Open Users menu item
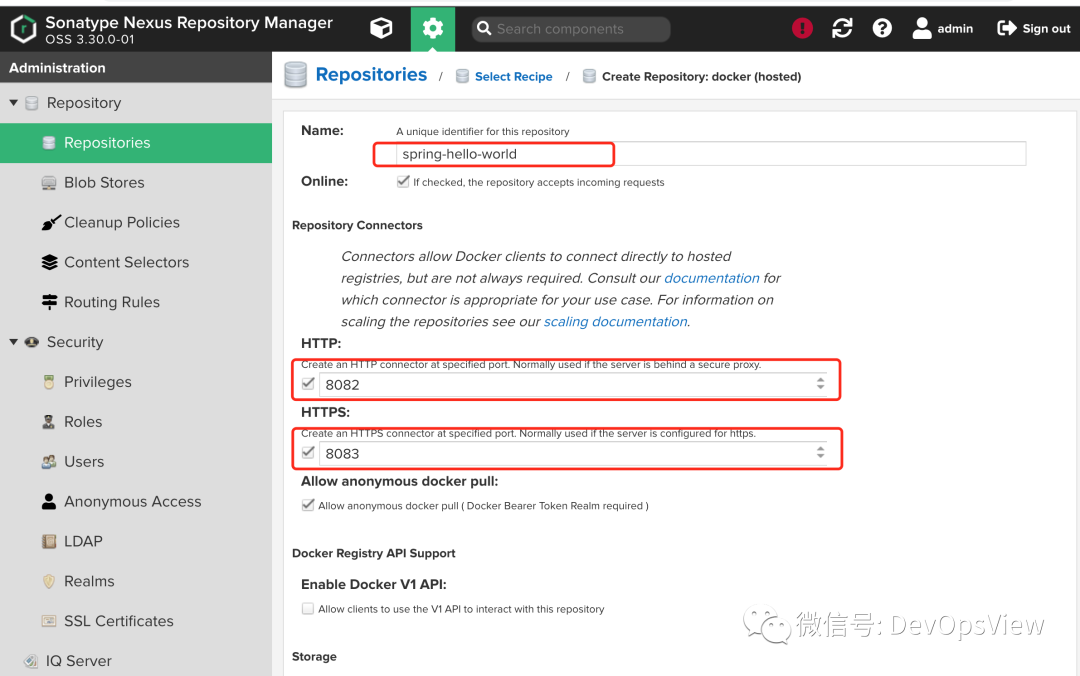Viewport: 1080px width, 676px height. pyautogui.click(x=136, y=462)
